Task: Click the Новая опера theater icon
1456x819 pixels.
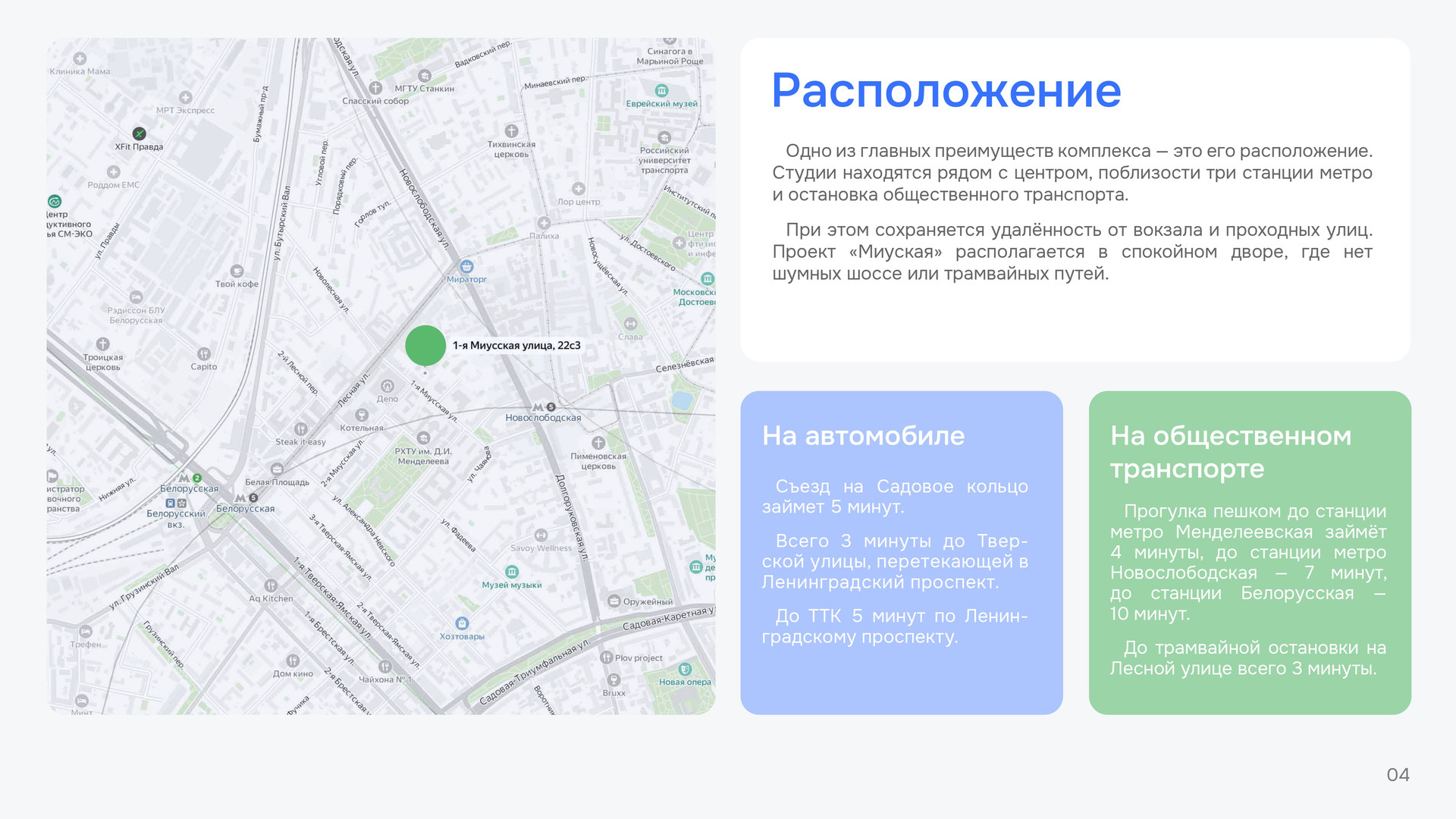Action: [685, 669]
